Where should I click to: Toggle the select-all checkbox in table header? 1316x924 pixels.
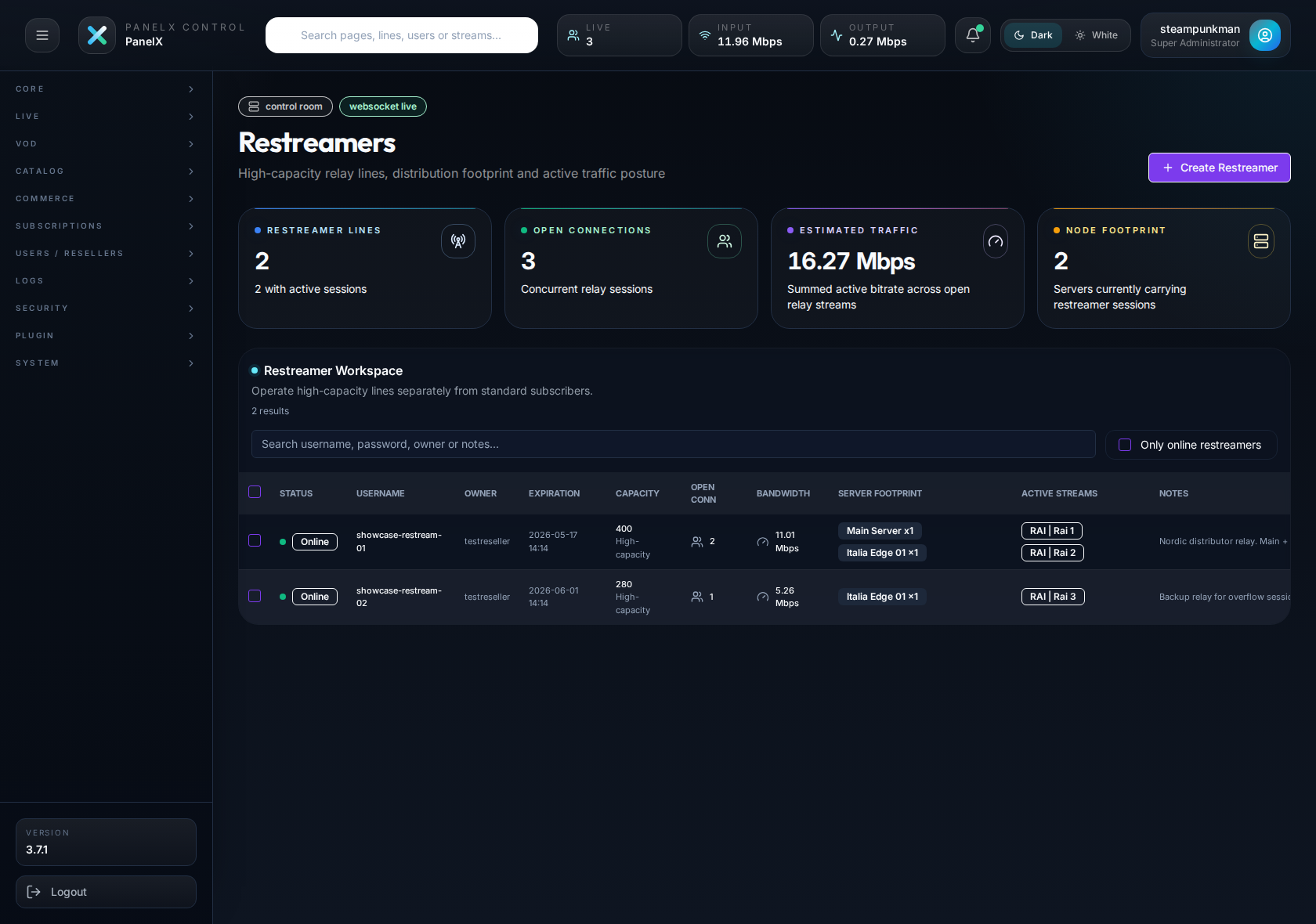(254, 492)
